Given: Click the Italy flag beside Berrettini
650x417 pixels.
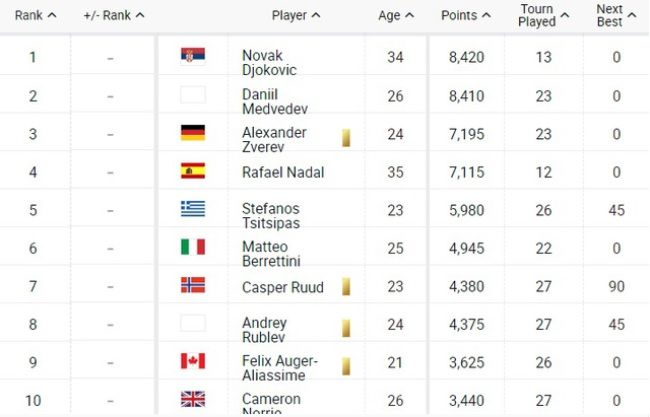Looking at the screenshot, I should tap(193, 247).
